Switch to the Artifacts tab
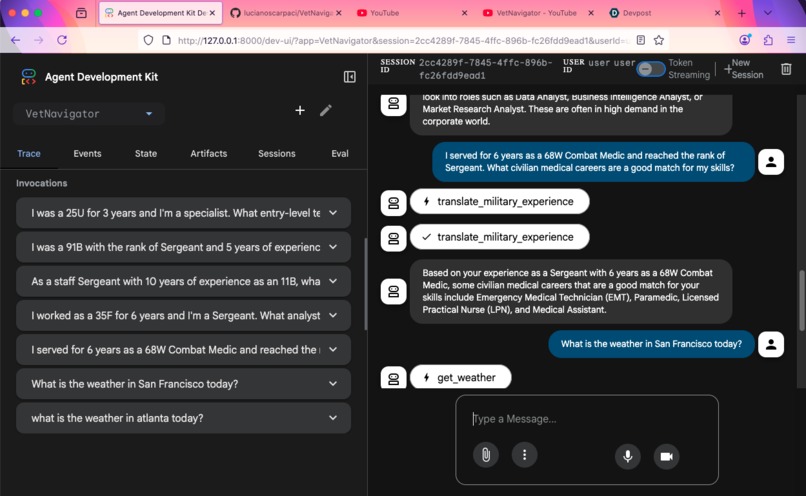 pyautogui.click(x=209, y=154)
